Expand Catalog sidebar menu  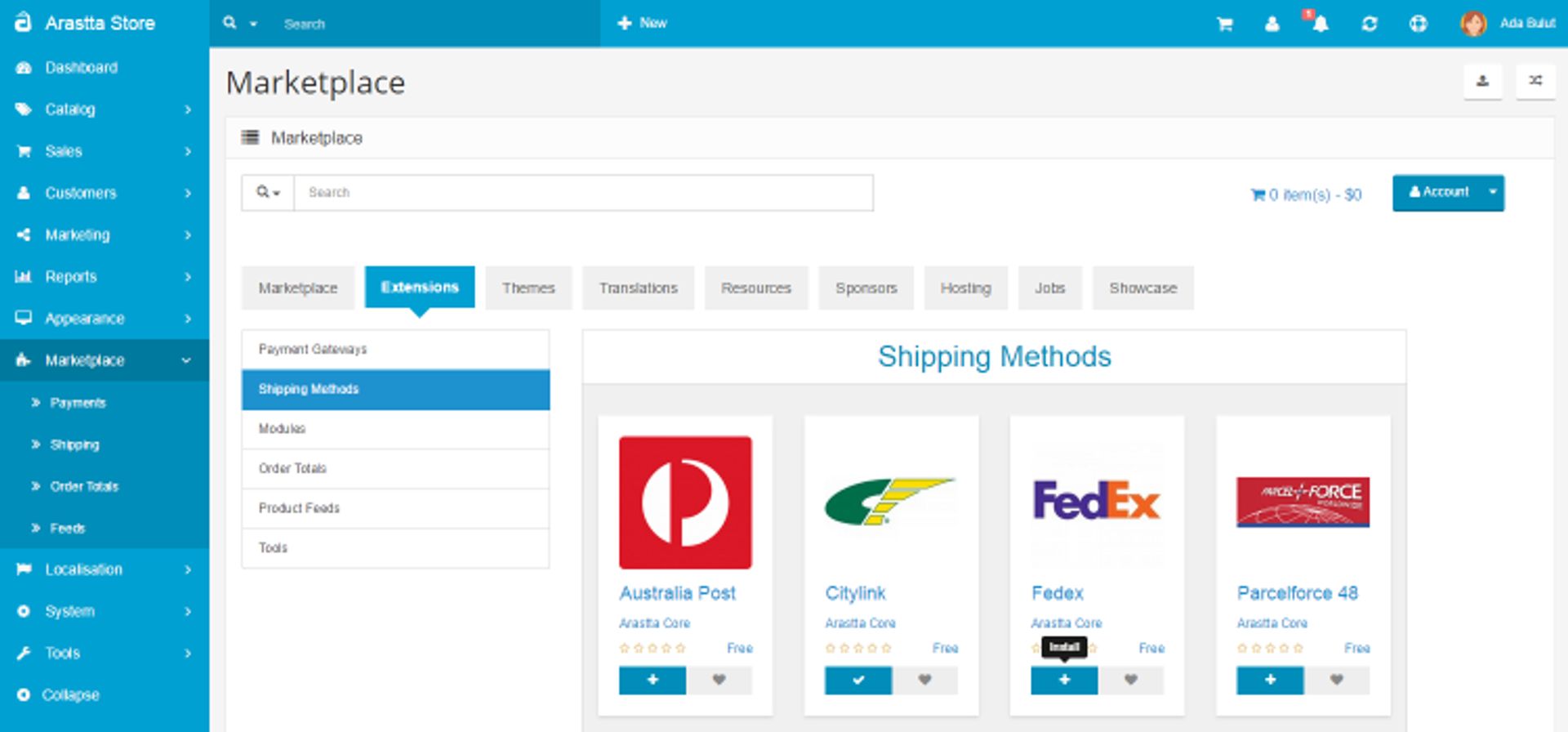pos(105,109)
